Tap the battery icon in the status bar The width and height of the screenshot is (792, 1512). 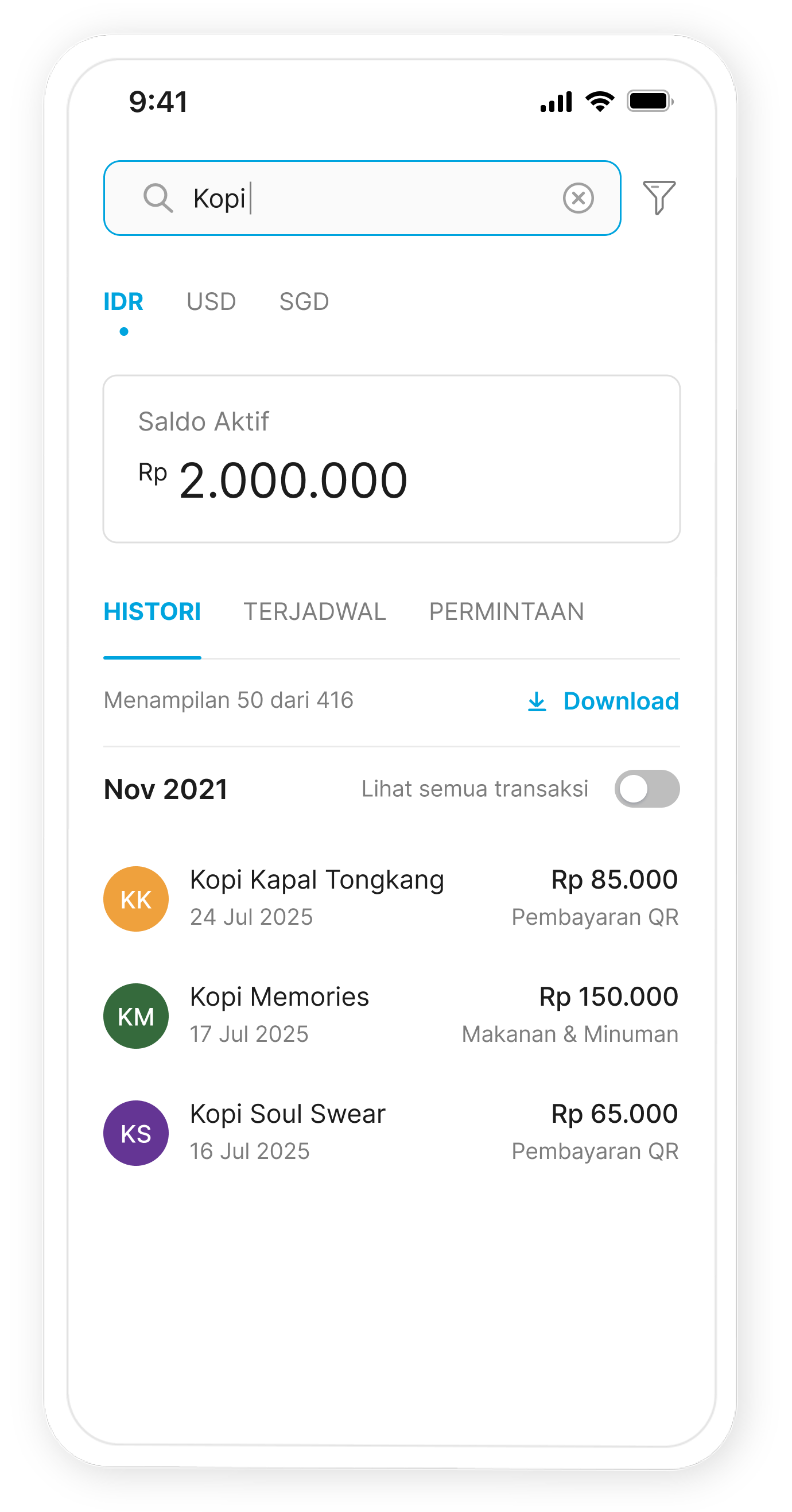tap(650, 102)
